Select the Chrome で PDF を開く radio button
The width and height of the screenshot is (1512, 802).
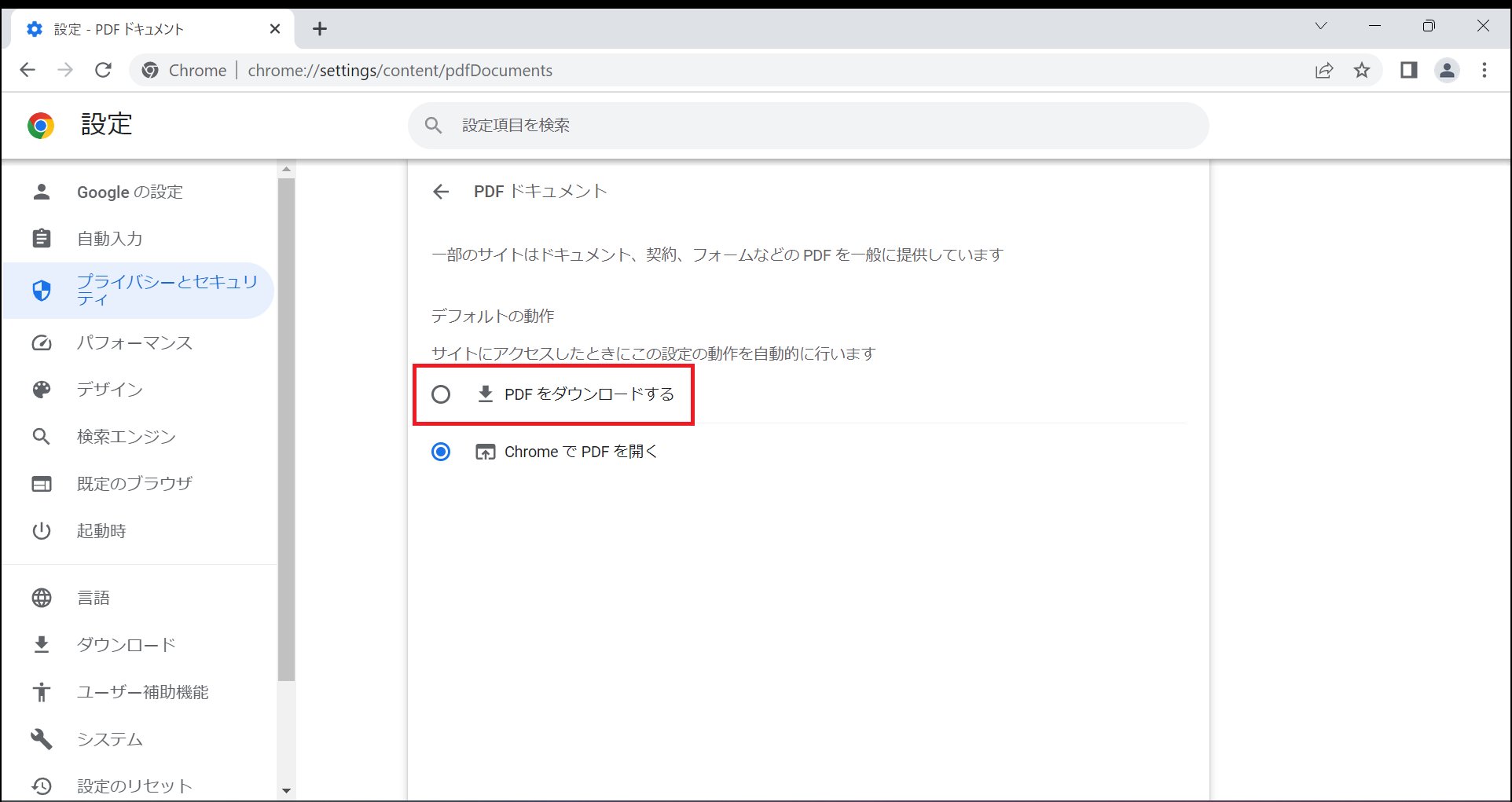441,452
